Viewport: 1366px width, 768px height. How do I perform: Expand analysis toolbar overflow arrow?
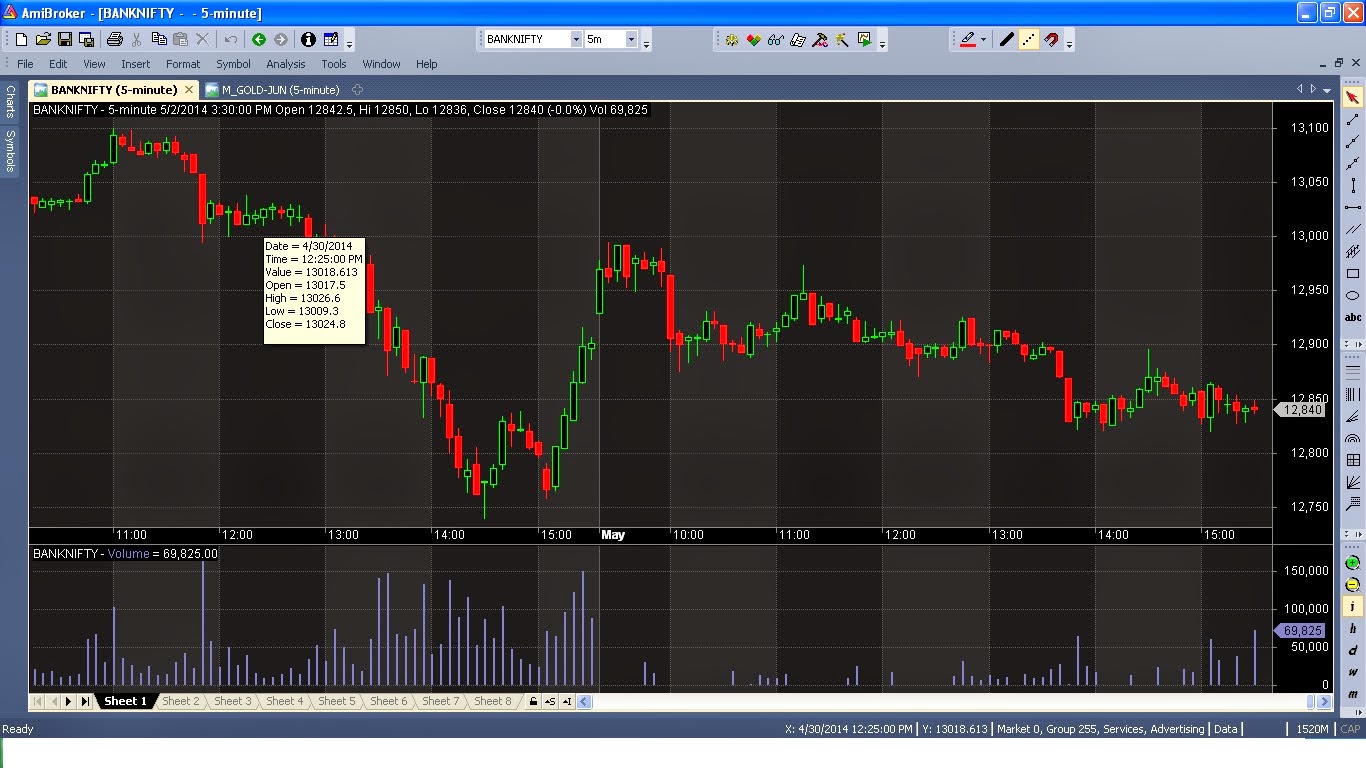tap(884, 42)
